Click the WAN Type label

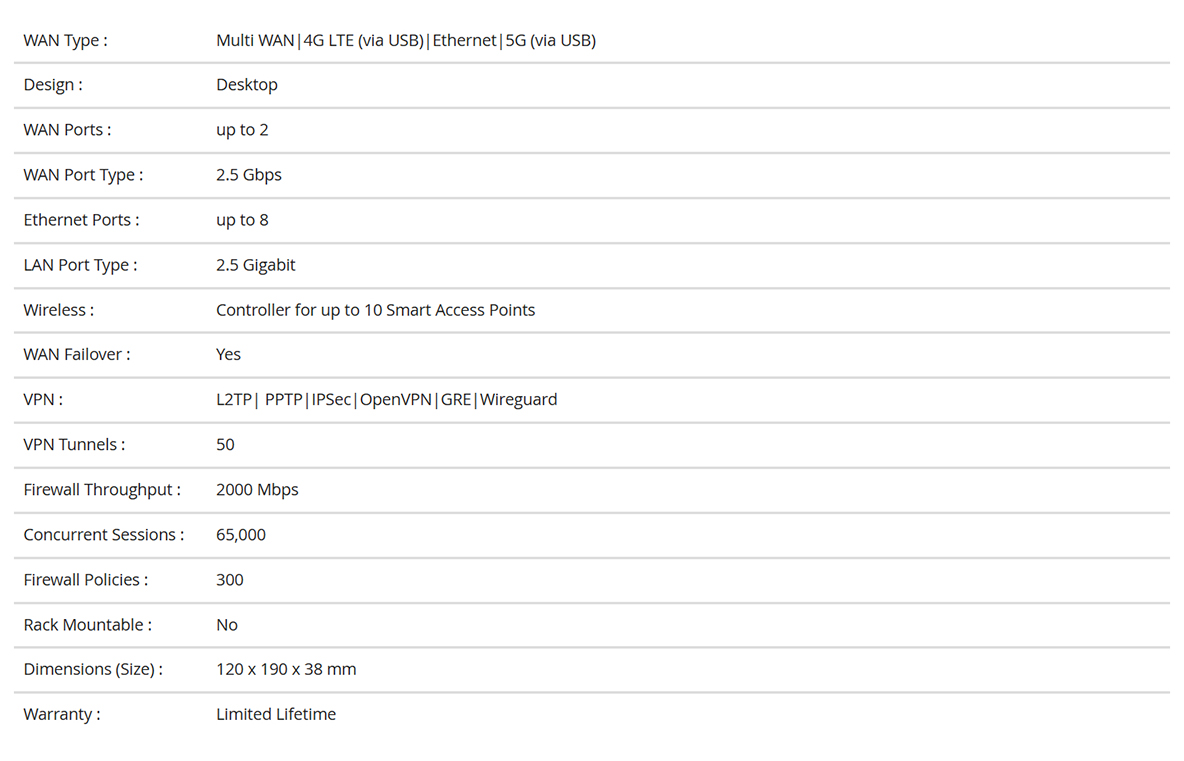coord(66,41)
